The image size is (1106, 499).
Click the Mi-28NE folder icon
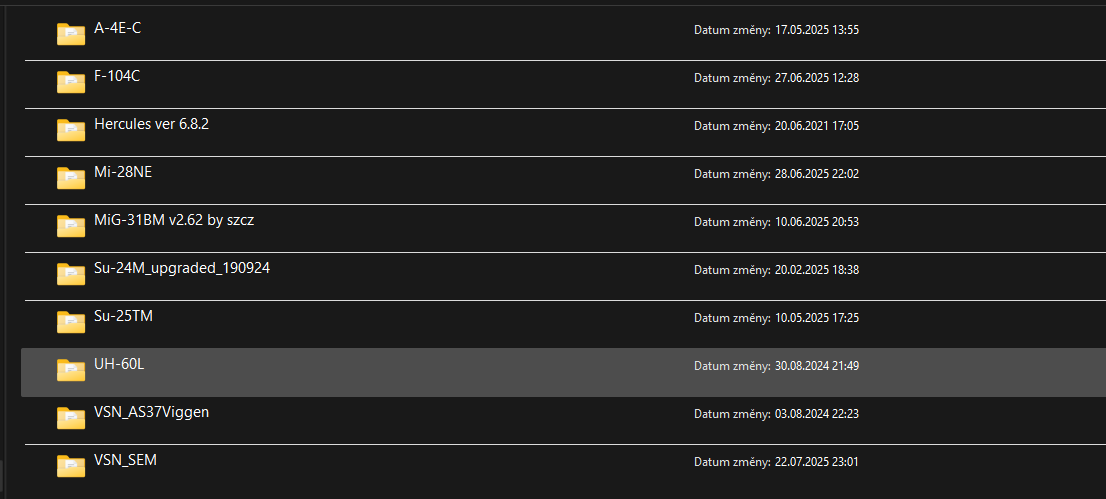(71, 178)
